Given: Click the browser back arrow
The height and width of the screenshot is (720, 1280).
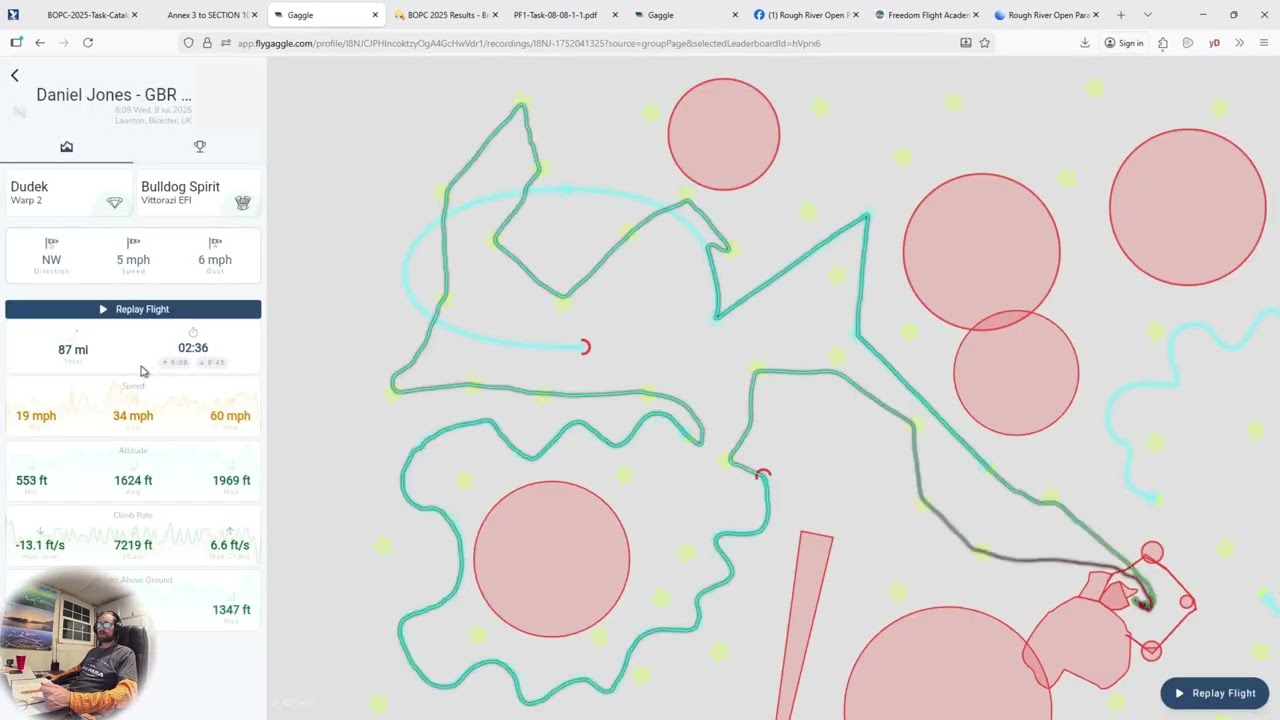Looking at the screenshot, I should click(x=39, y=43).
